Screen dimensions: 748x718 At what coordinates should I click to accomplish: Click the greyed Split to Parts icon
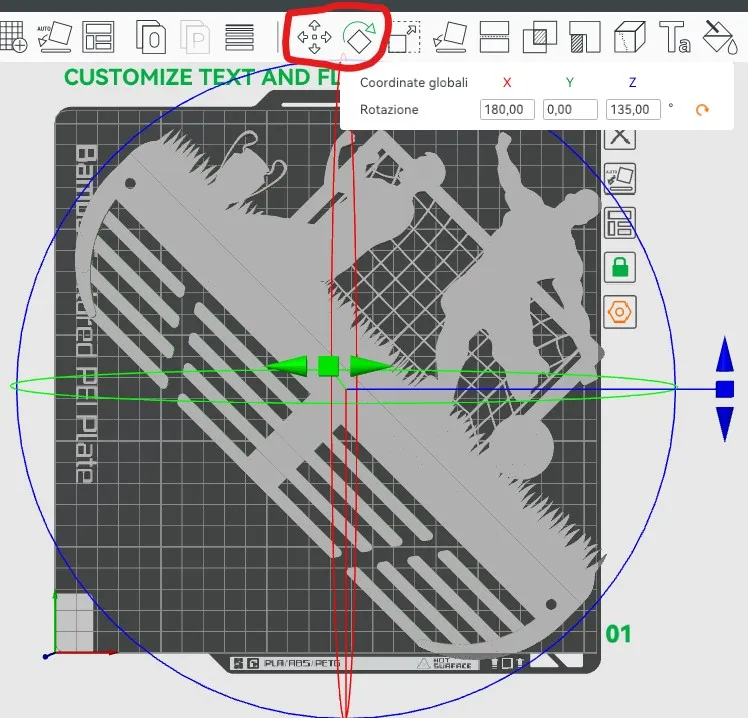pyautogui.click(x=195, y=36)
